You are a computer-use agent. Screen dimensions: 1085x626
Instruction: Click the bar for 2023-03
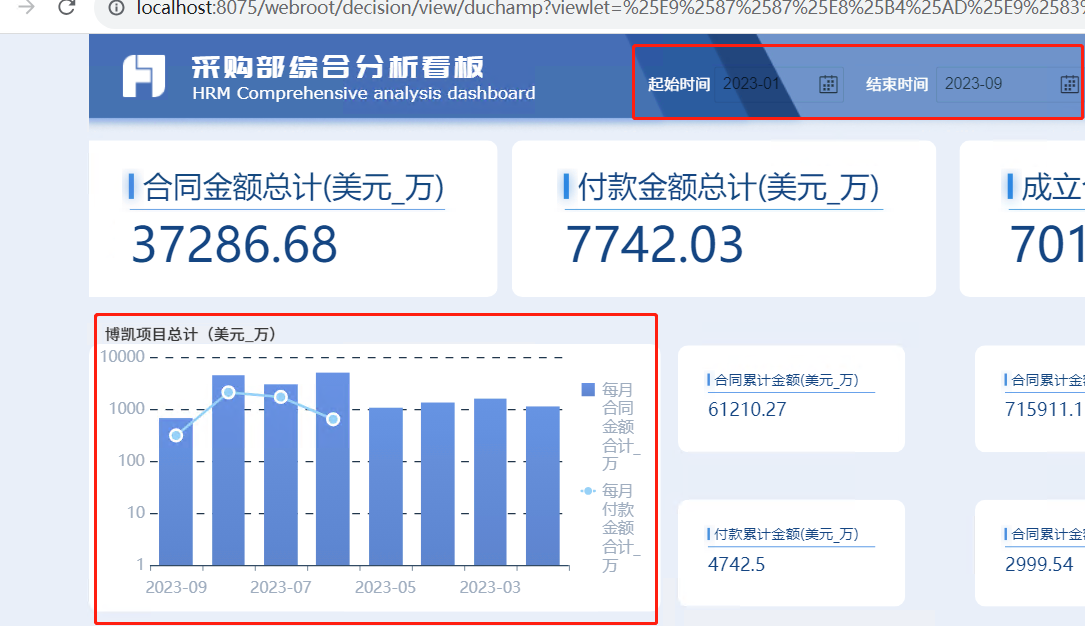pos(490,482)
